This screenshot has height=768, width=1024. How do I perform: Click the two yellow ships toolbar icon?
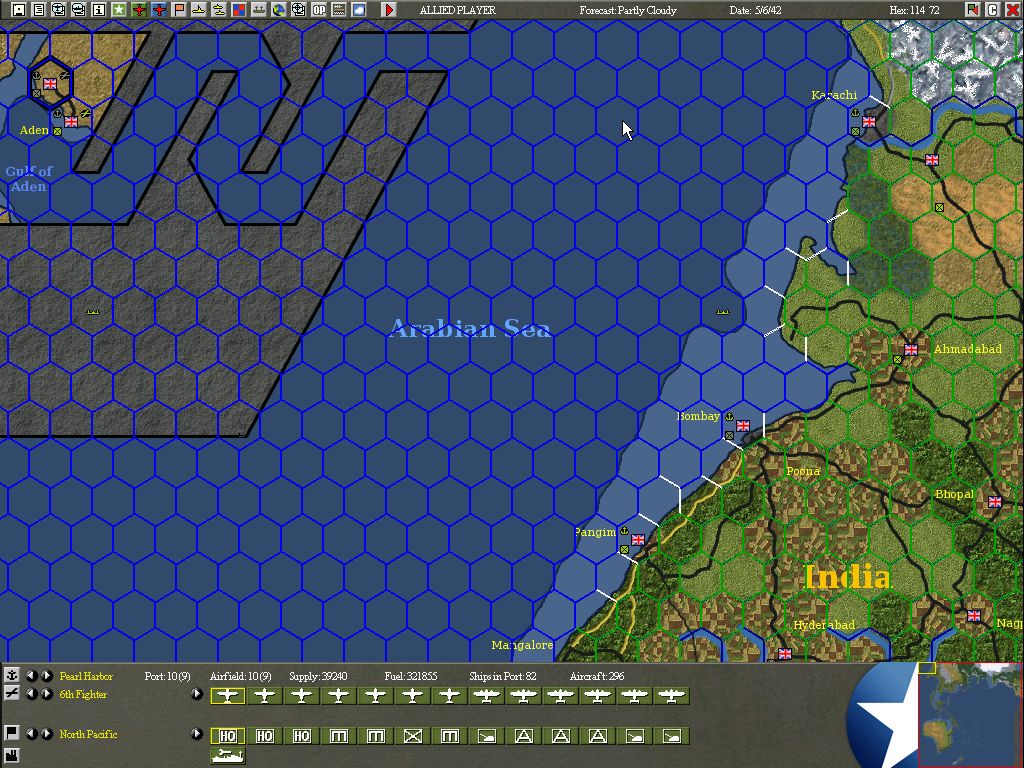219,10
